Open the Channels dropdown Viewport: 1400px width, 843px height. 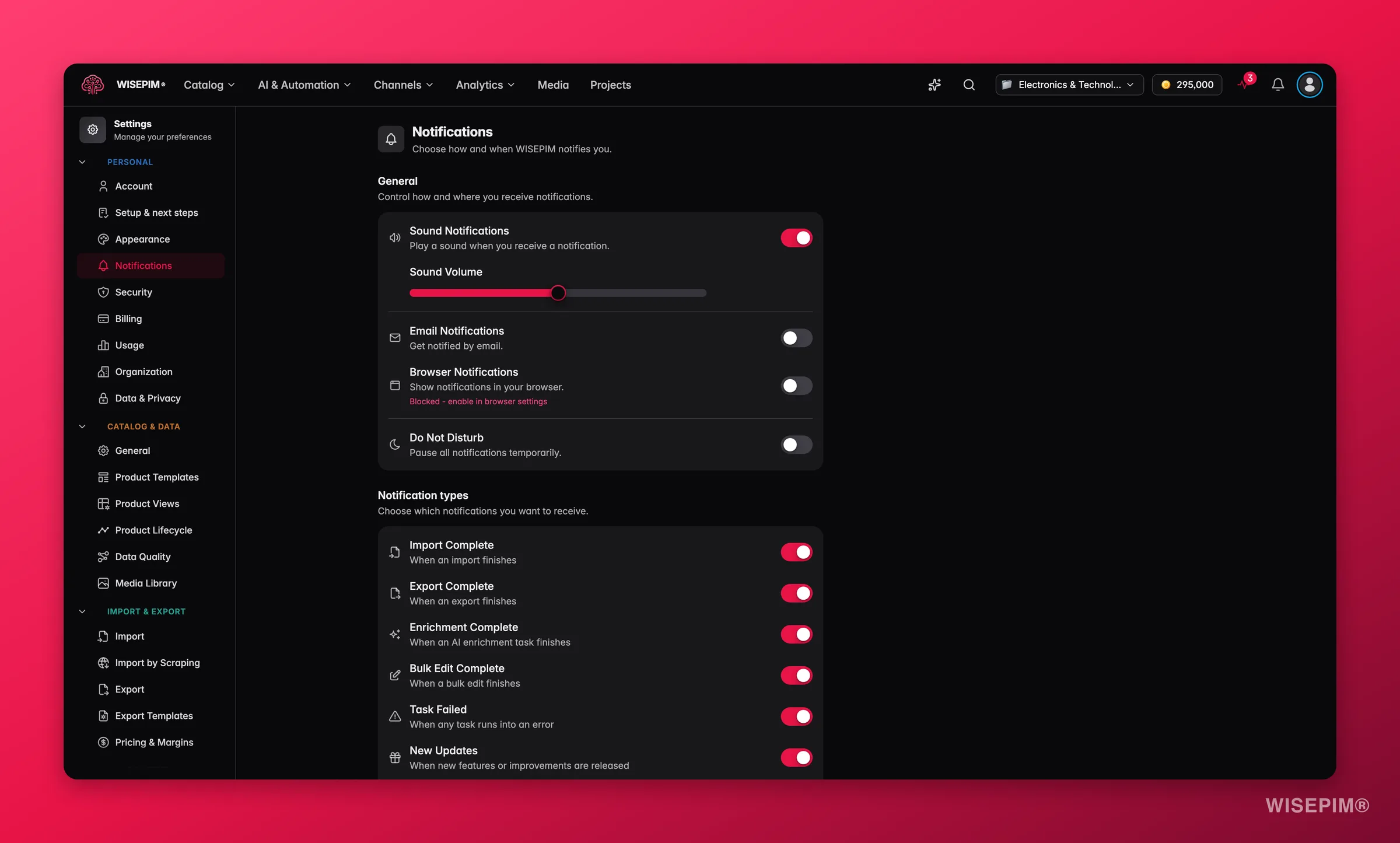(403, 85)
